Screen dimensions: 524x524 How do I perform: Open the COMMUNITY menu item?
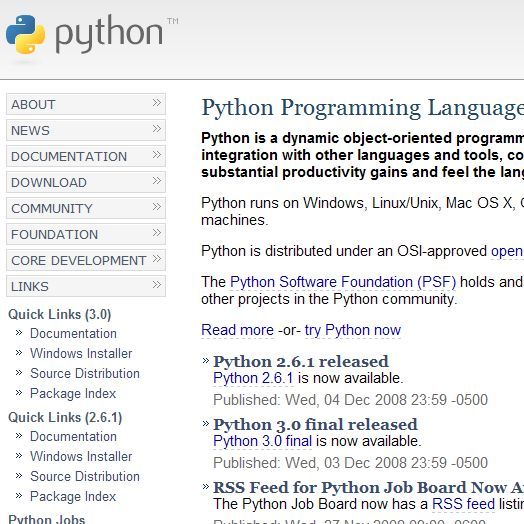(86, 209)
